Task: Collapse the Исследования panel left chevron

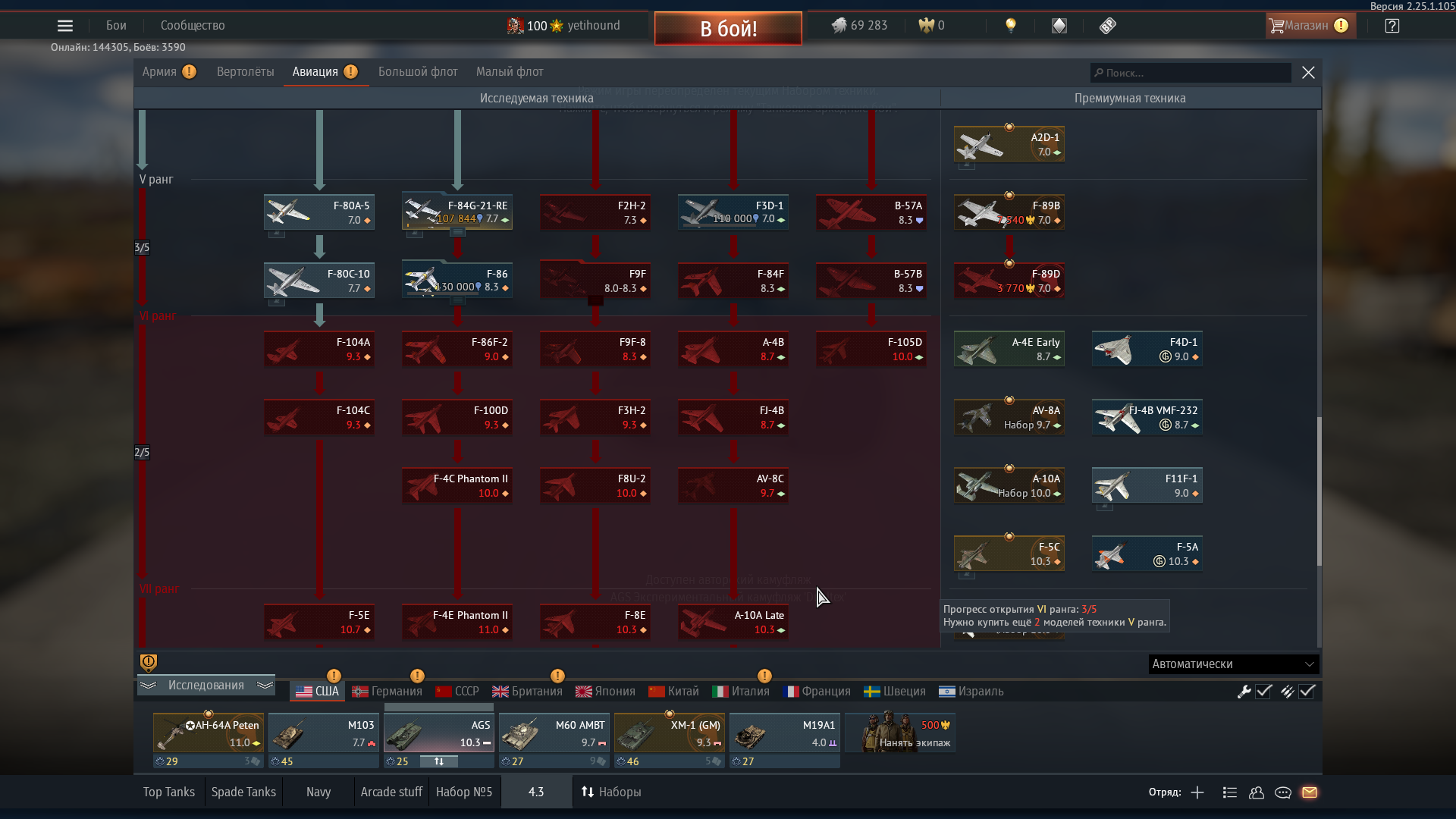Action: click(148, 686)
